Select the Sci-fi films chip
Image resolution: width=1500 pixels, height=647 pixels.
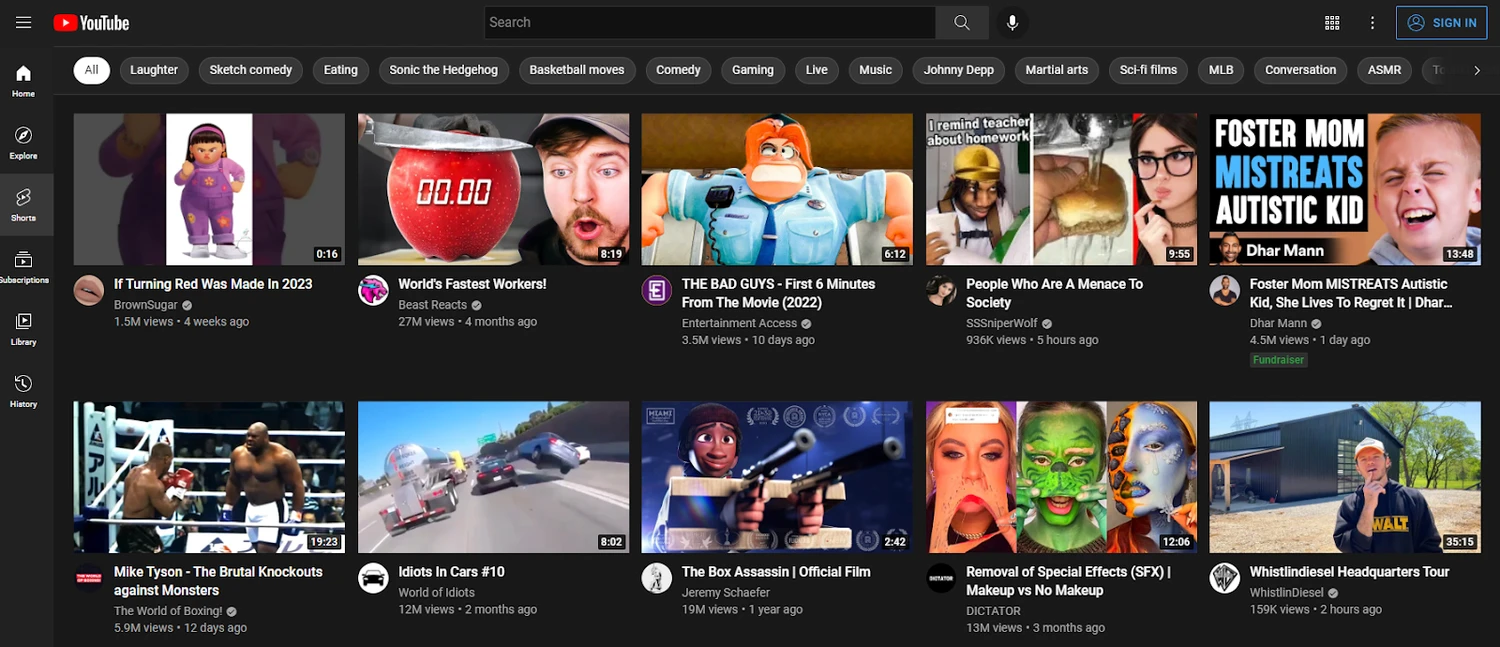coord(1148,70)
